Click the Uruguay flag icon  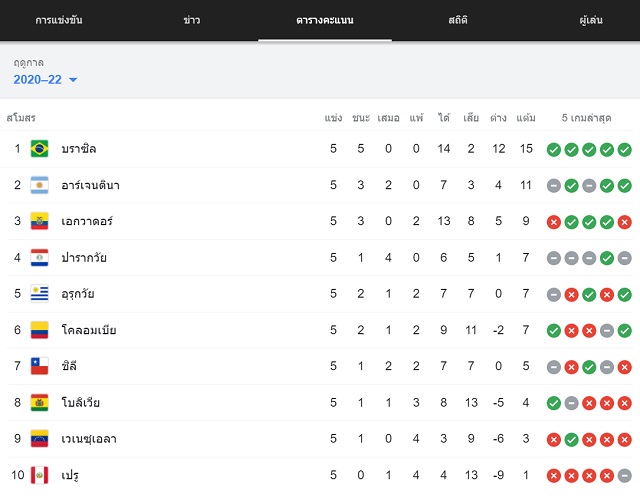click(x=40, y=293)
